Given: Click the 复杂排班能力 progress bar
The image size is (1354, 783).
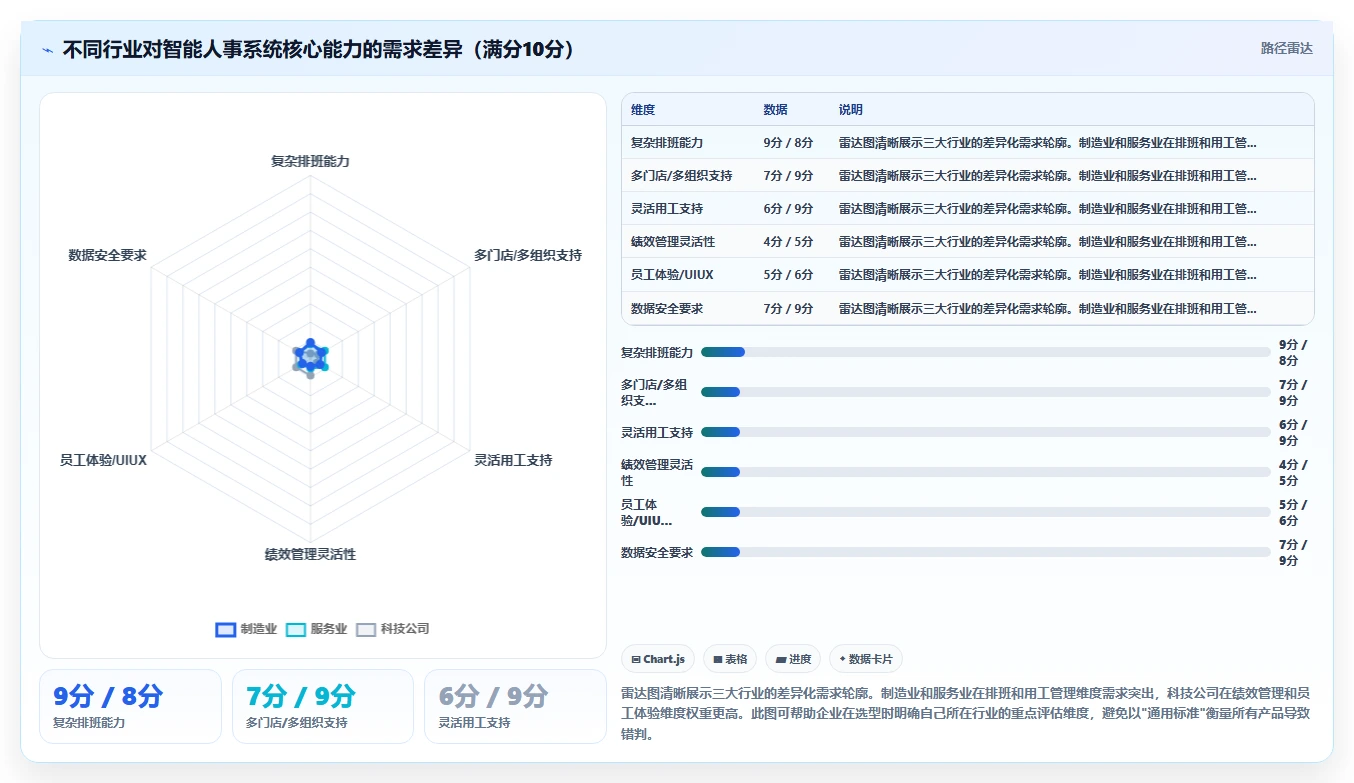Looking at the screenshot, I should 985,352.
